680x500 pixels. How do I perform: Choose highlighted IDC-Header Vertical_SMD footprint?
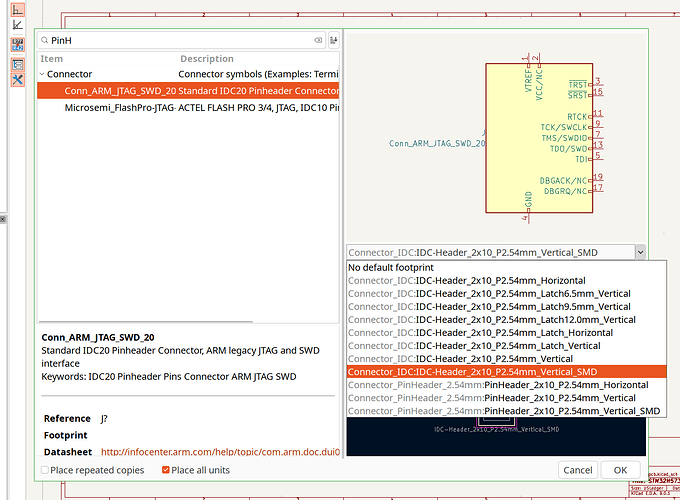[x=506, y=372]
